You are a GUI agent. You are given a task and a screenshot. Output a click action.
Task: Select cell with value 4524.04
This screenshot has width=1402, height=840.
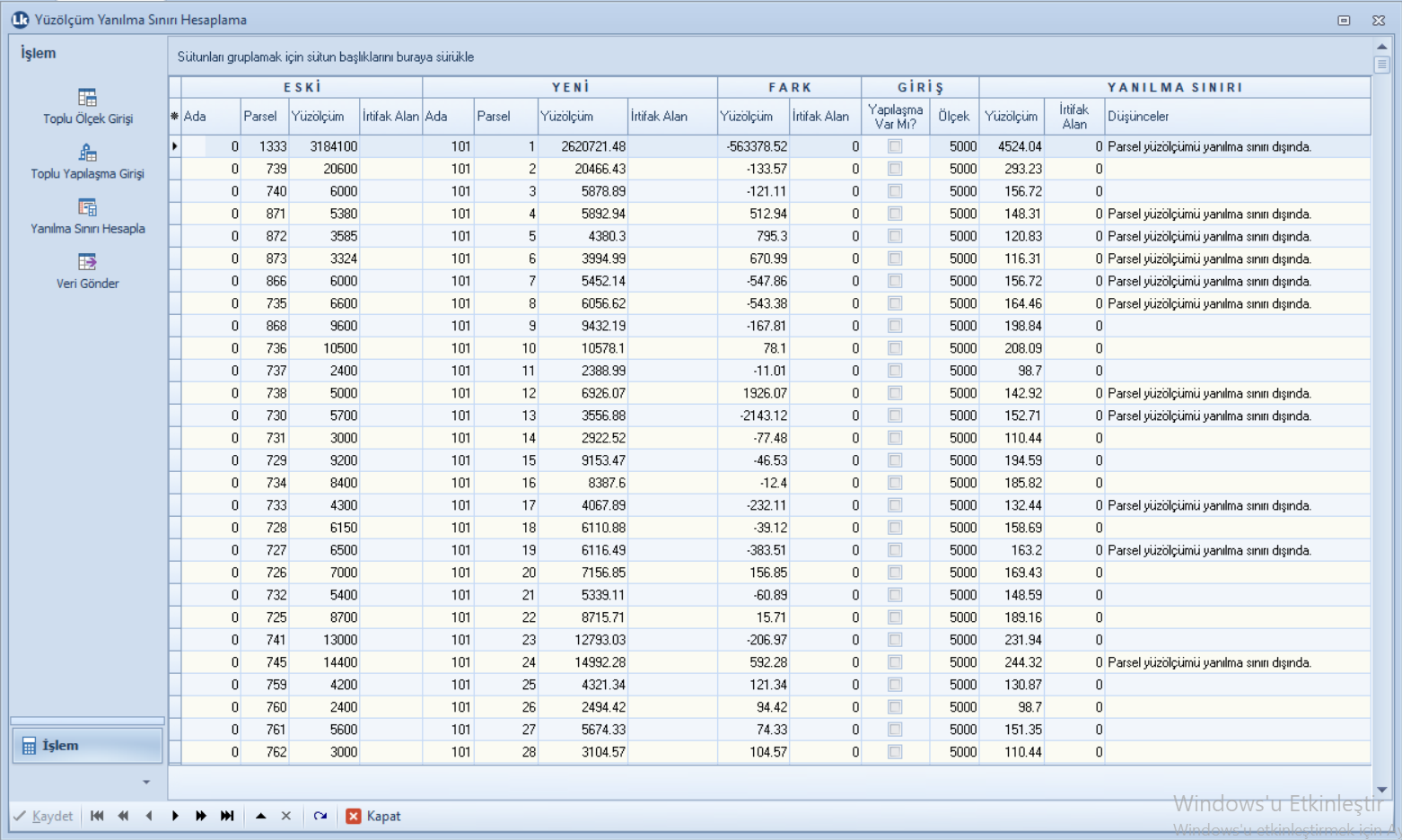click(x=1012, y=146)
